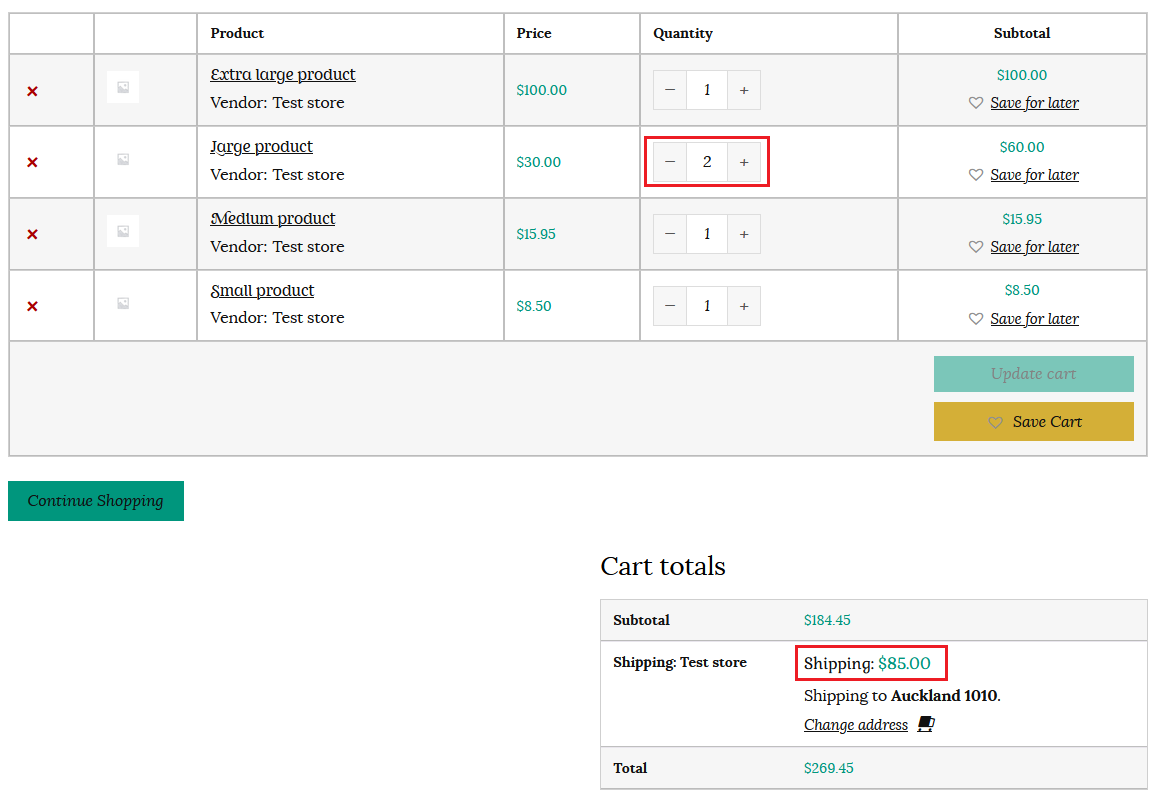This screenshot has width=1158, height=798.
Task: Click truck icon beside Change address
Action: (926, 724)
